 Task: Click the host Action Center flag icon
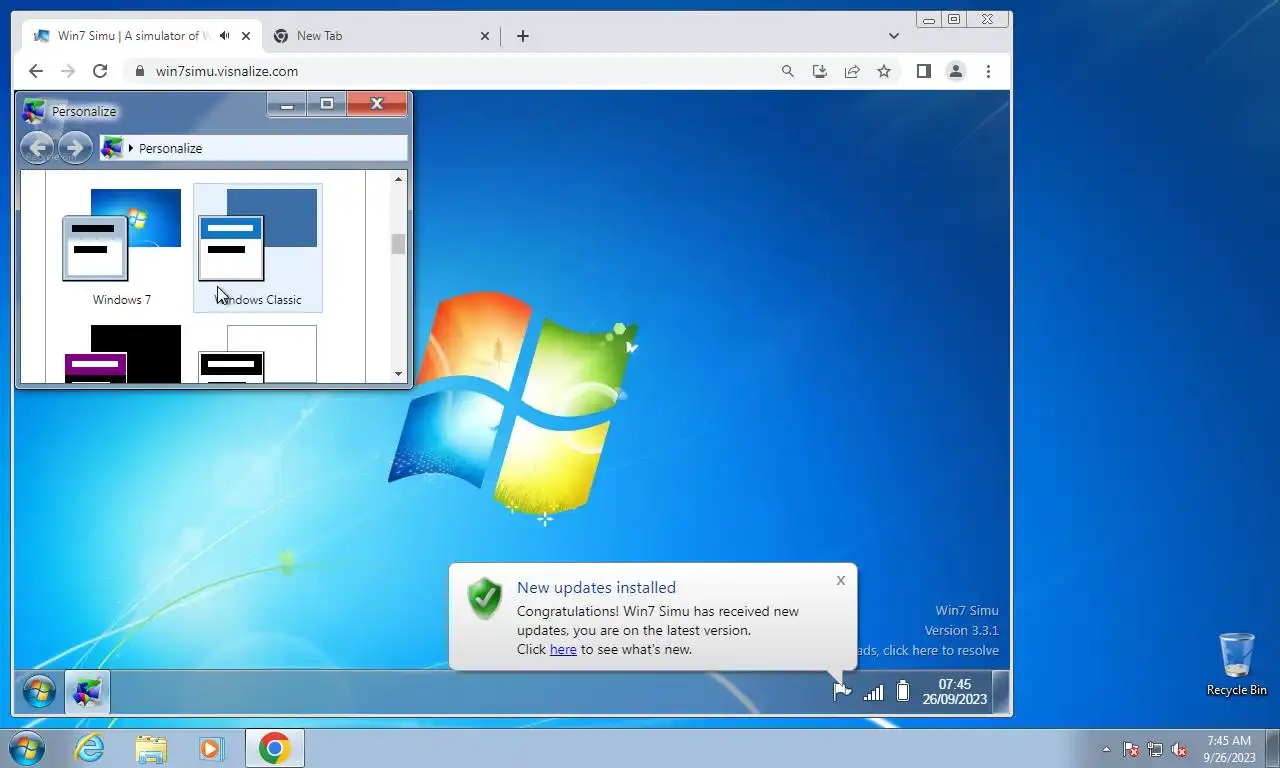pos(1131,749)
